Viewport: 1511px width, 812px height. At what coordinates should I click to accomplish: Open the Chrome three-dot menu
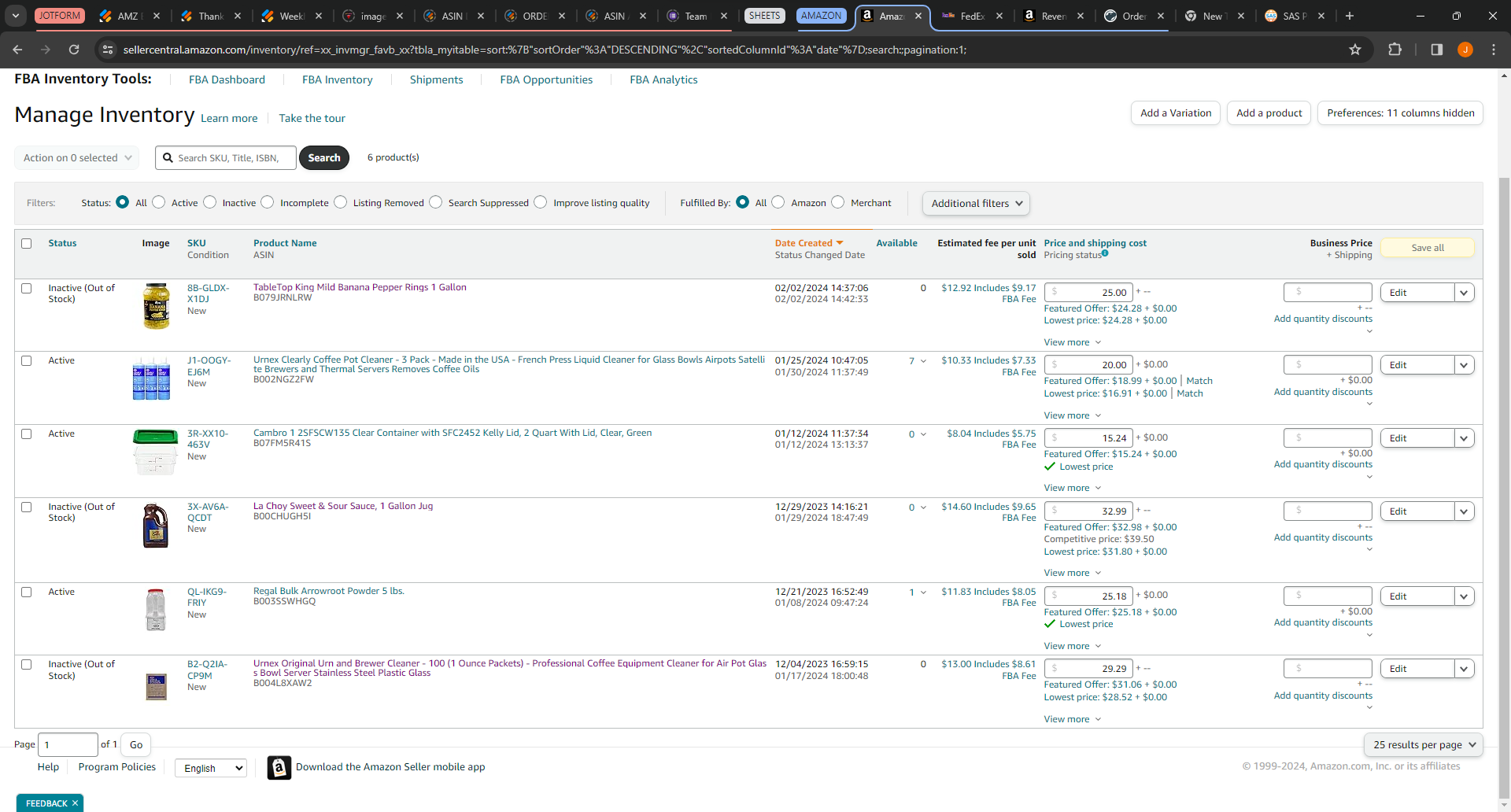(x=1494, y=50)
